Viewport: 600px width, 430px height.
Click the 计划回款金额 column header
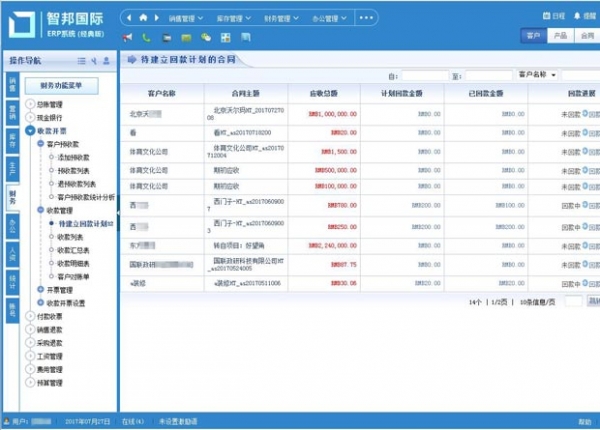tap(402, 93)
